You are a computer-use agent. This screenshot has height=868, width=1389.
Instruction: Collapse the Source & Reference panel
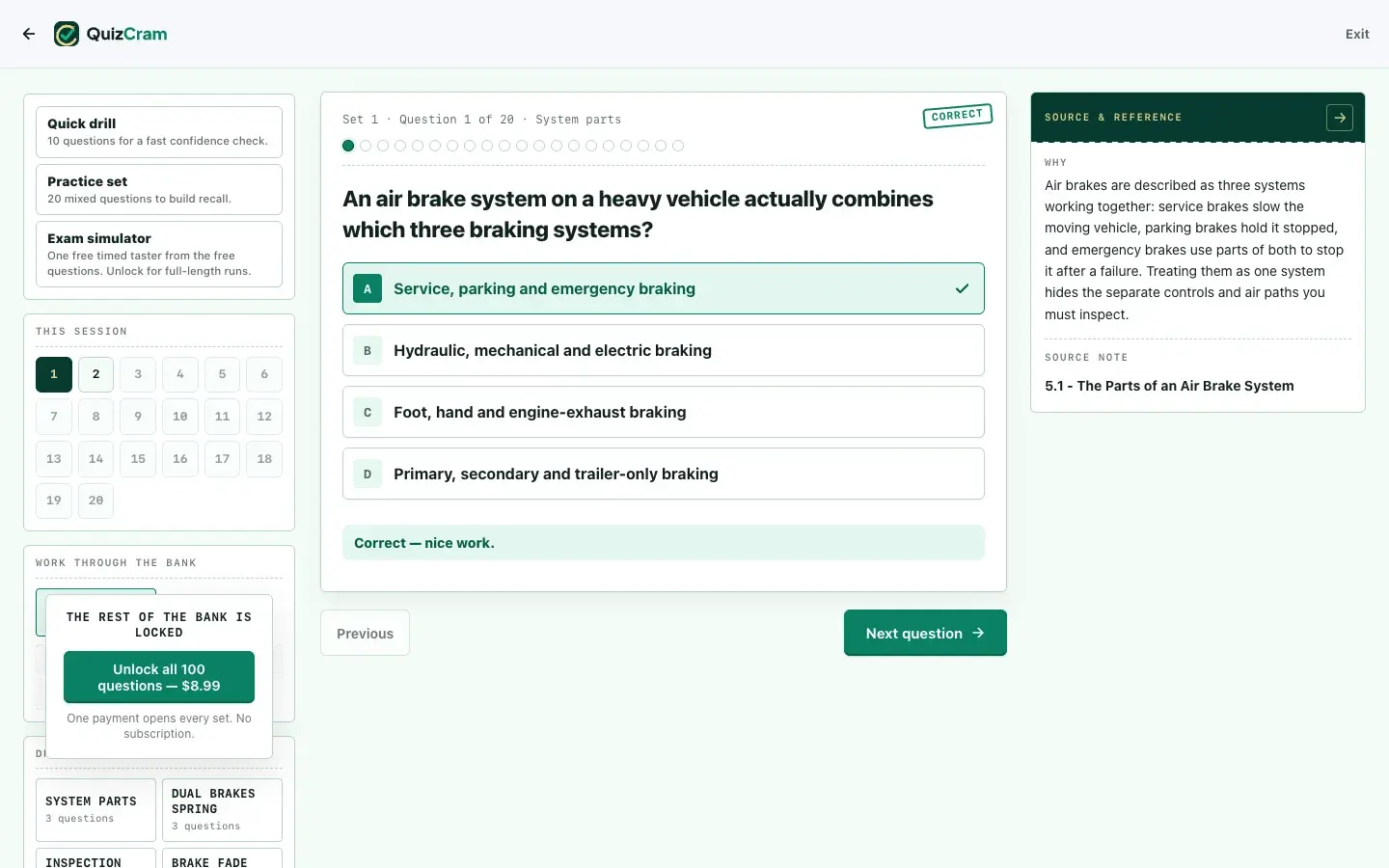click(x=1340, y=118)
